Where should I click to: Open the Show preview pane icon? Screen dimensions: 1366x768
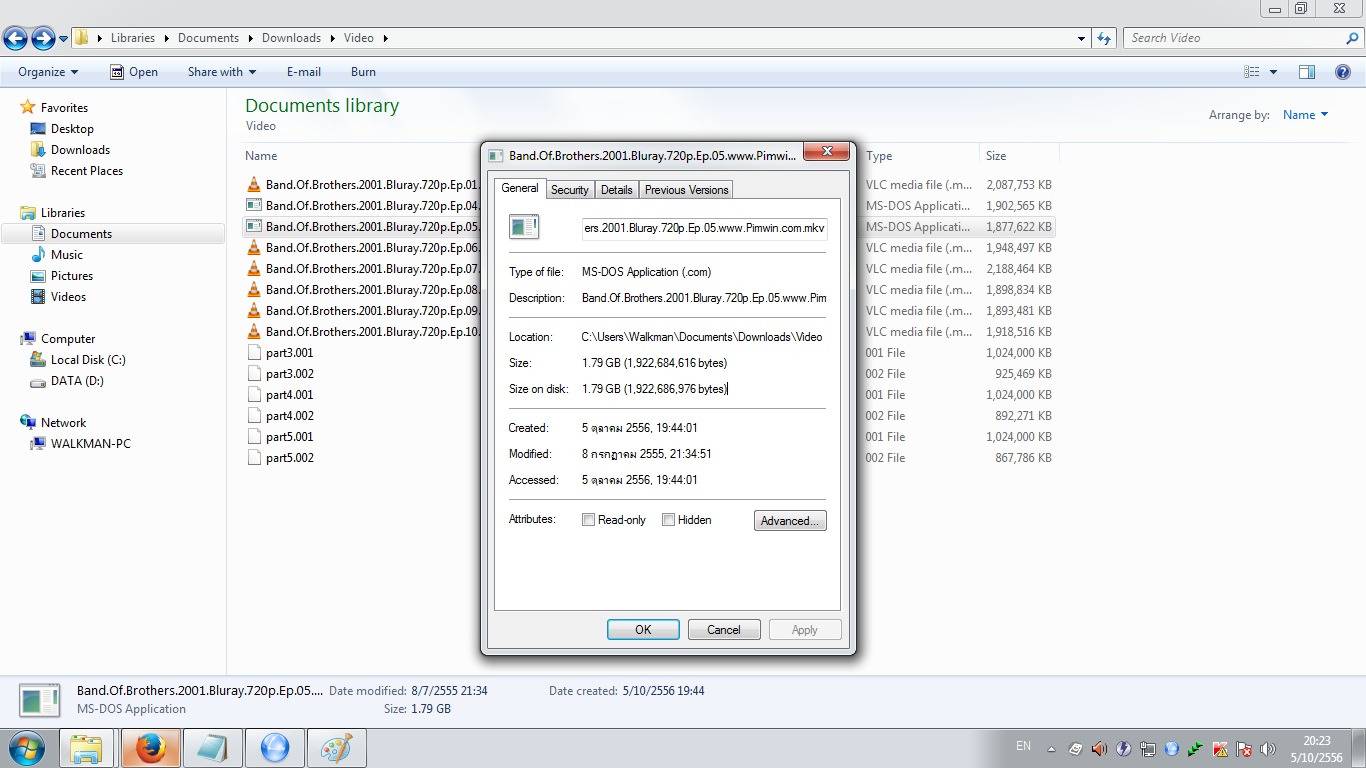(x=1306, y=72)
